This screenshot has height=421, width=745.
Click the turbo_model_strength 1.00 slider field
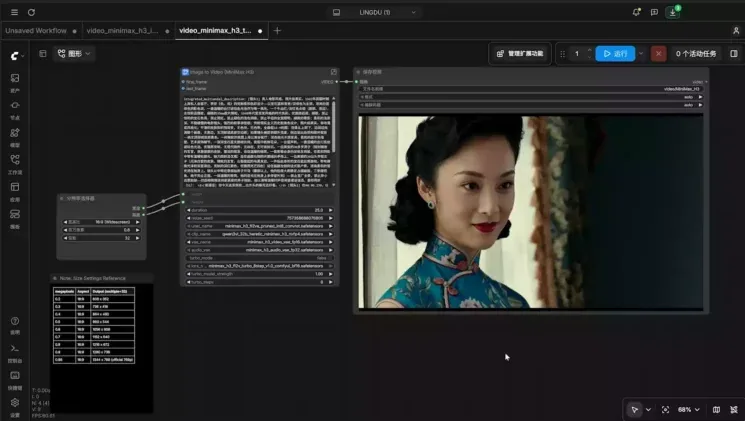coord(259,274)
